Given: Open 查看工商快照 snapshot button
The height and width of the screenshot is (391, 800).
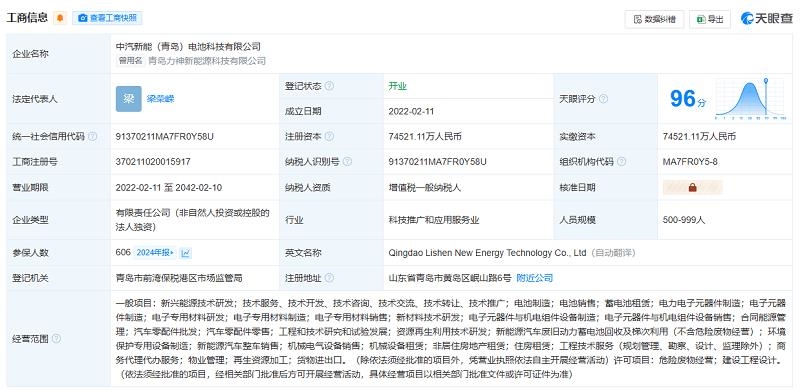Looking at the screenshot, I should [107, 18].
